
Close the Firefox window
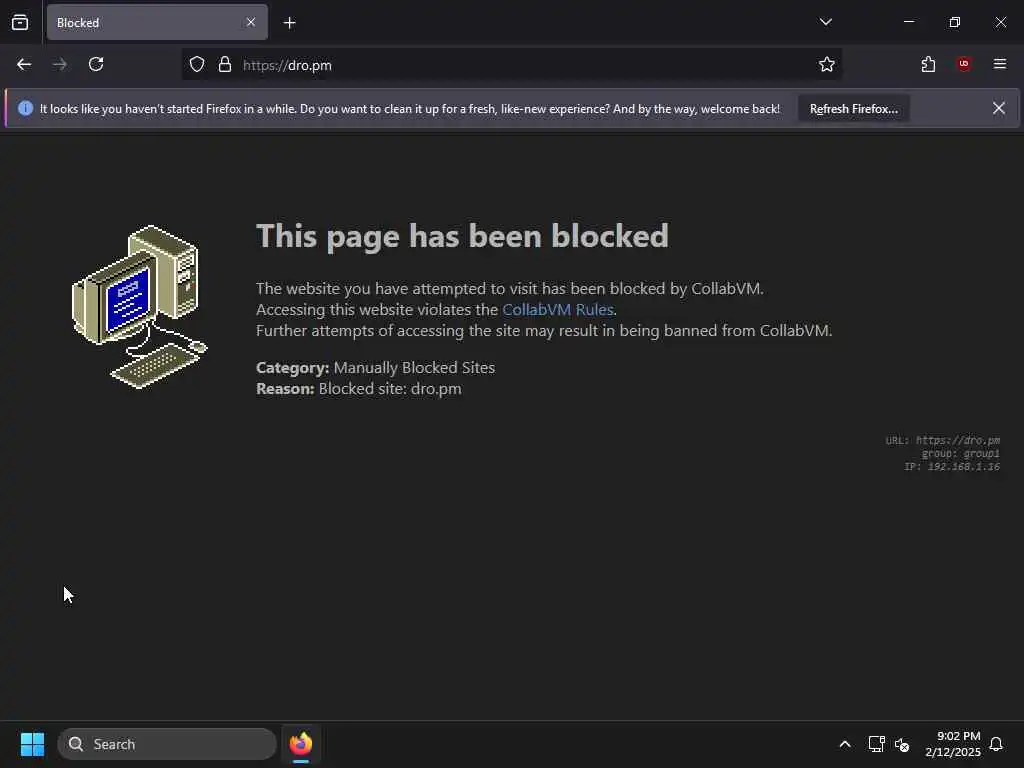(x=1000, y=22)
